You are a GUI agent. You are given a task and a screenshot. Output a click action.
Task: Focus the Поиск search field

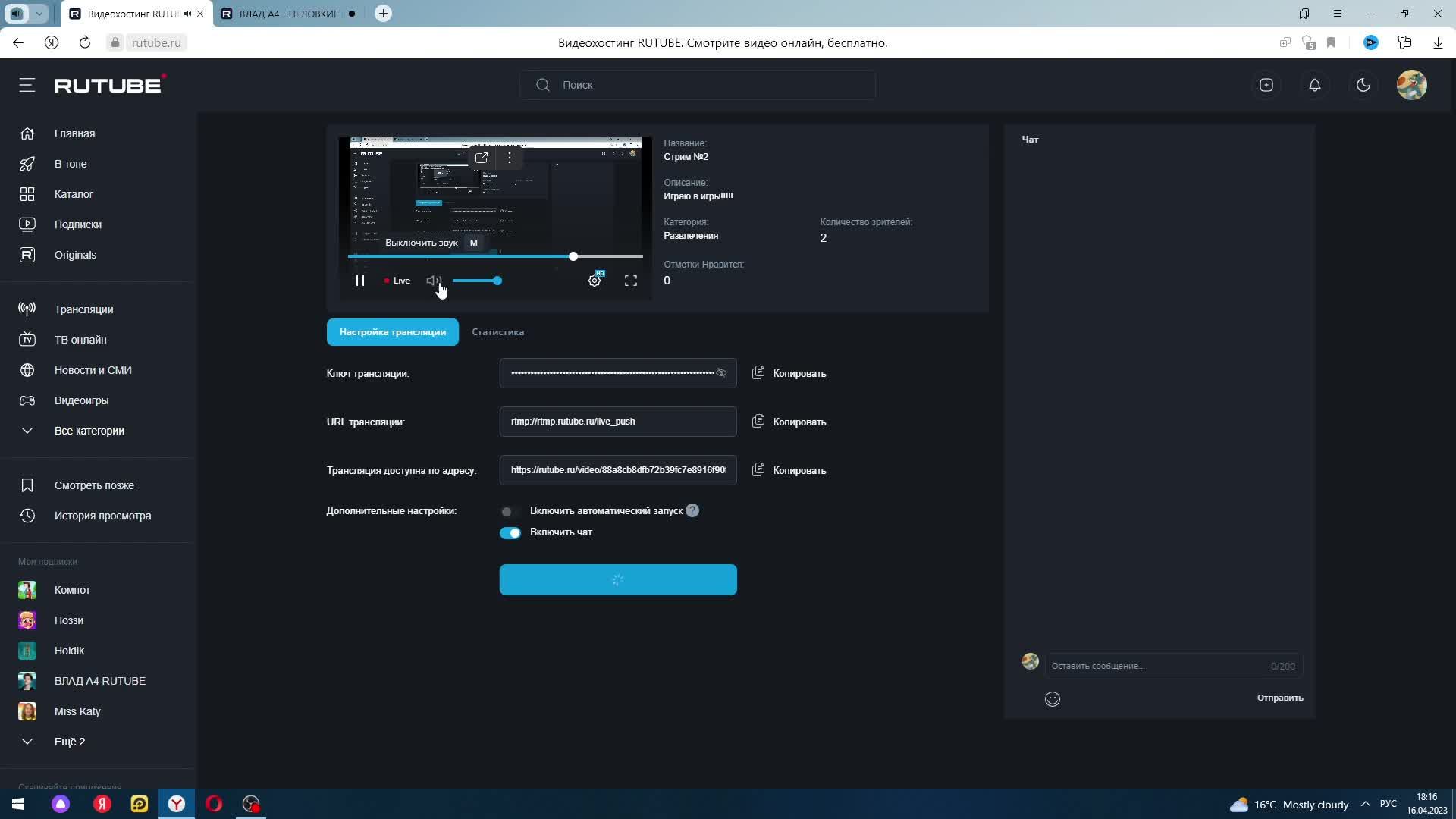tap(698, 85)
